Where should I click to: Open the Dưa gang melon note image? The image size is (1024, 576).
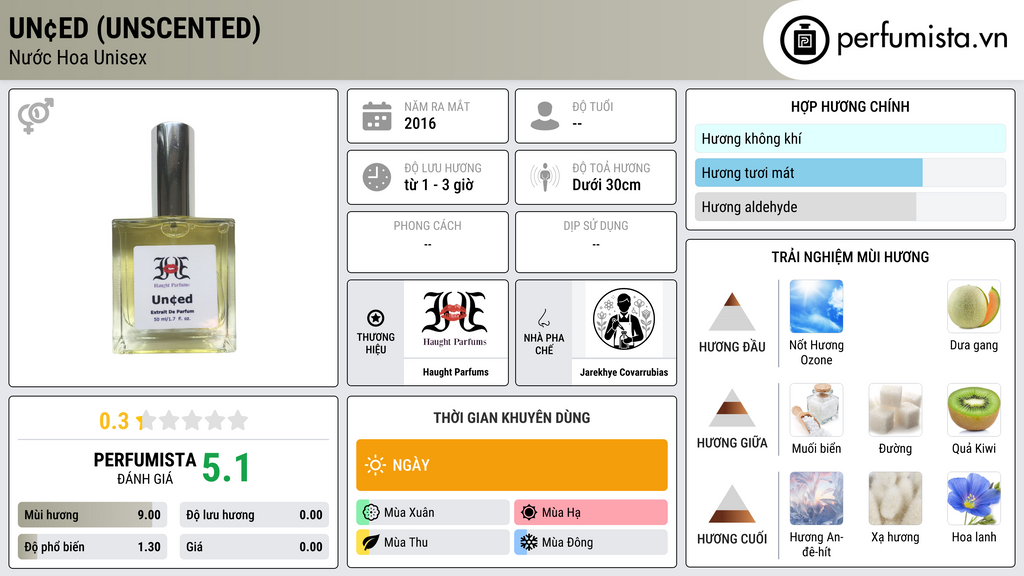[974, 306]
